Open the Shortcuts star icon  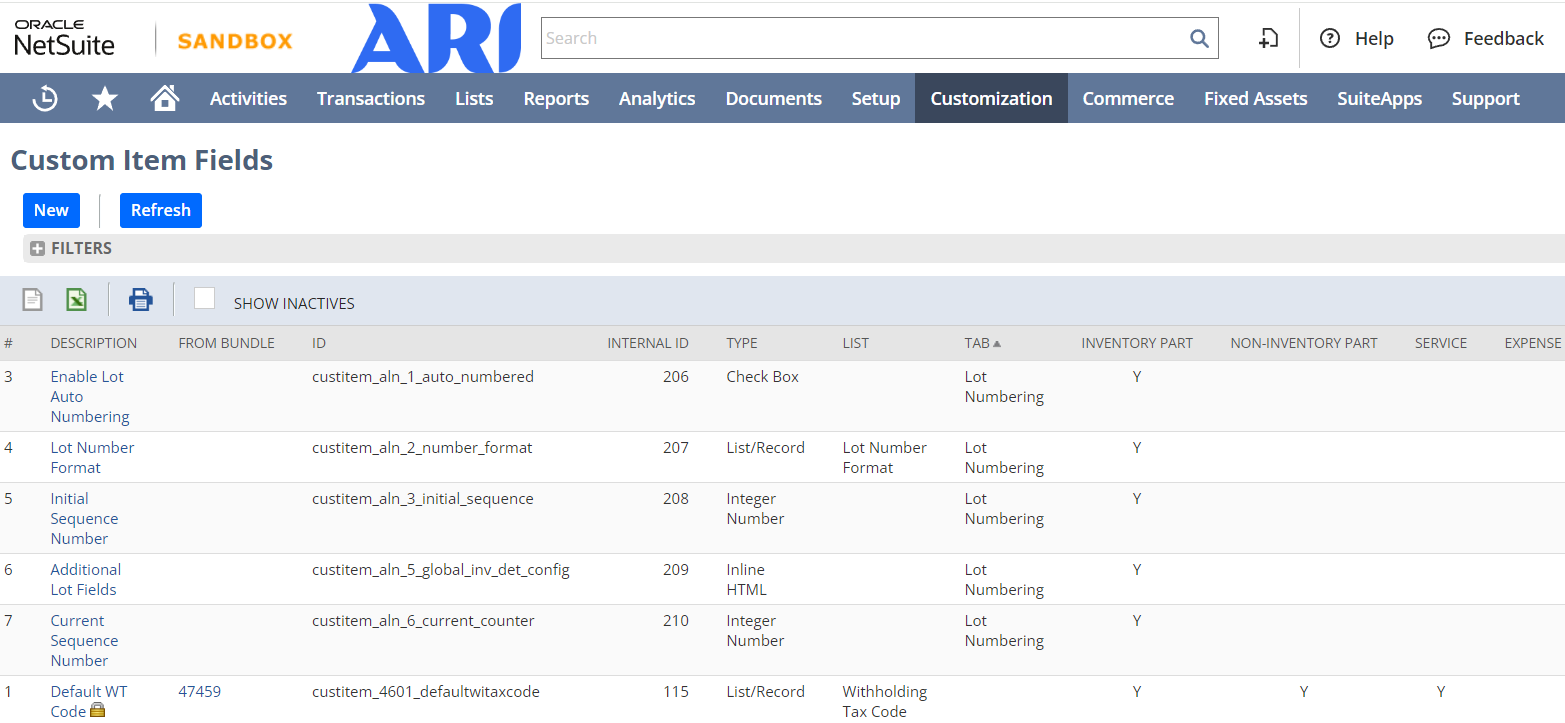pos(105,98)
